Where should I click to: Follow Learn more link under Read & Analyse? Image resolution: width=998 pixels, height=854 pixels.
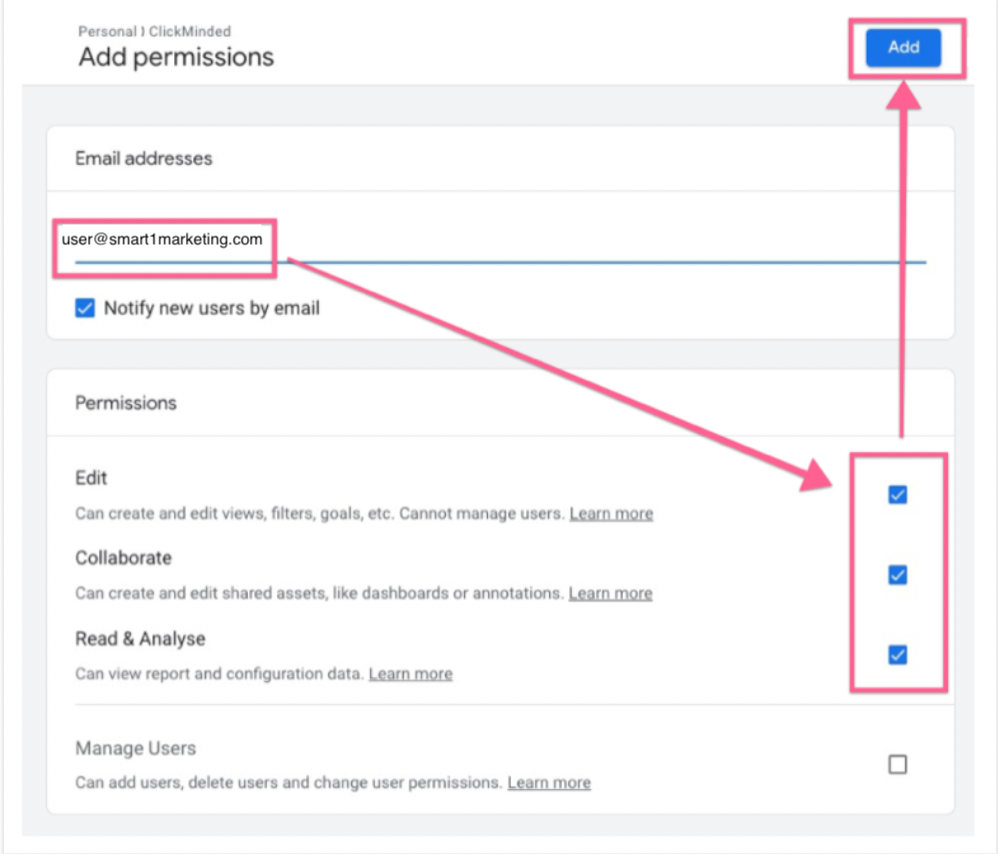[410, 674]
